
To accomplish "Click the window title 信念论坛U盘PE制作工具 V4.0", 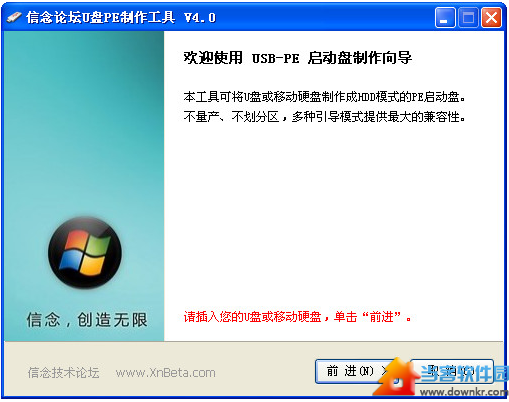I will click(x=121, y=17).
